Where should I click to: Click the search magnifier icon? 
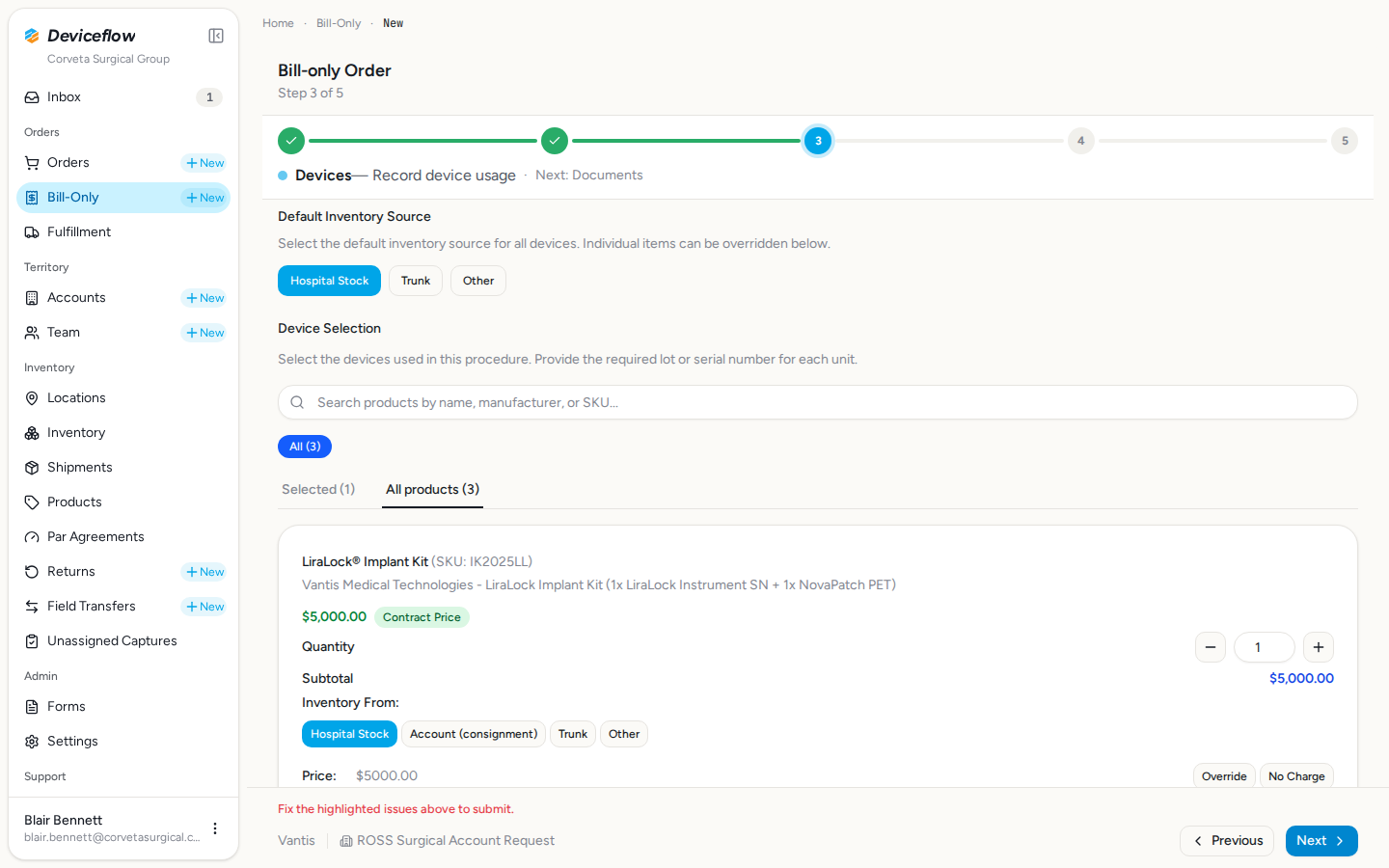(297, 402)
